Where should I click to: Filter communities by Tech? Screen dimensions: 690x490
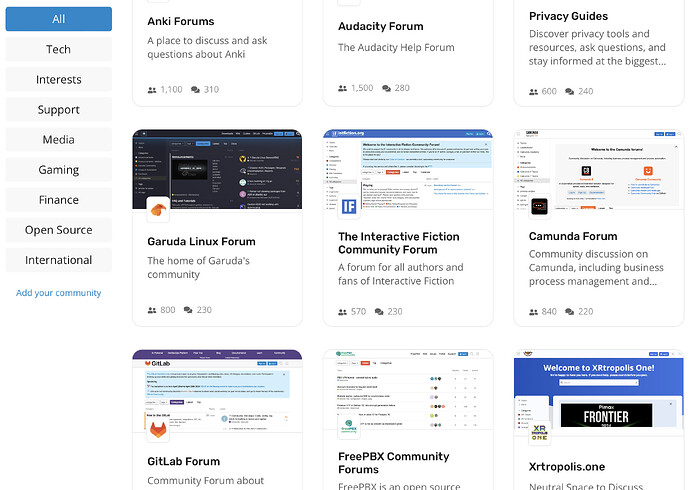click(x=59, y=49)
